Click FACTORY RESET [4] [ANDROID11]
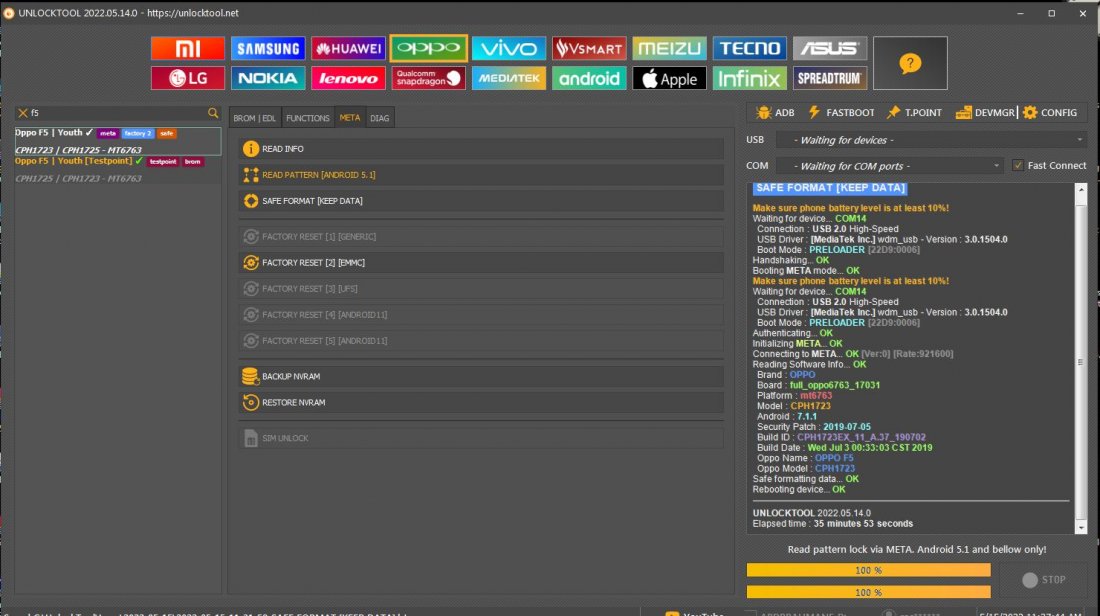Screen dimensions: 1100x616 [481, 314]
